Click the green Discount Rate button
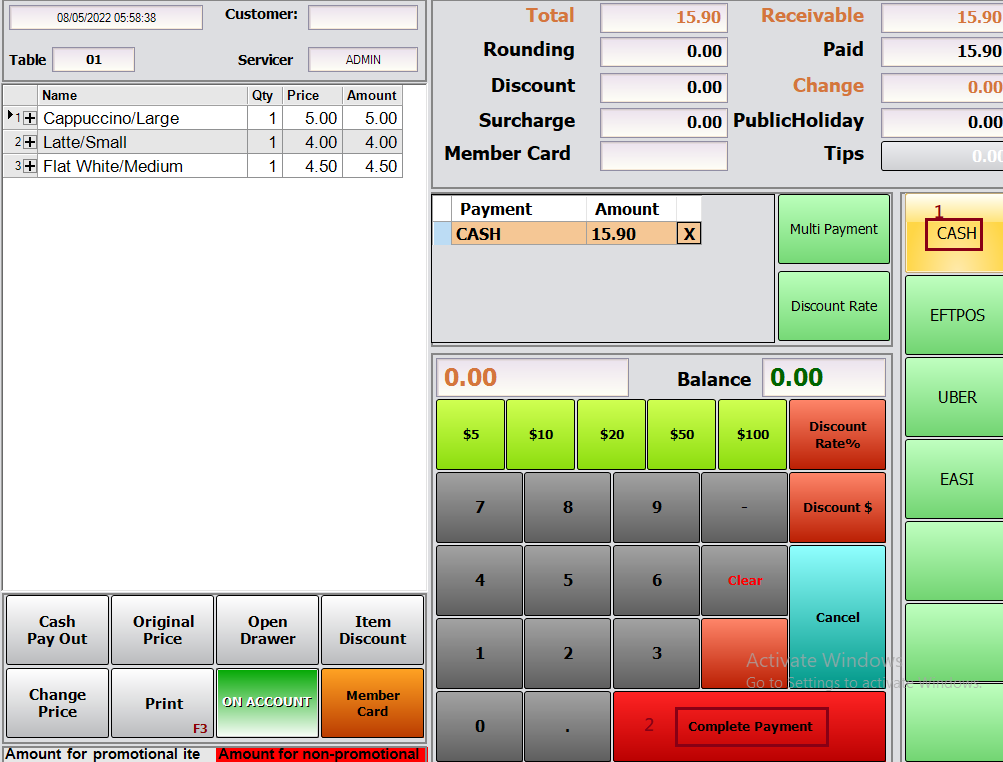Screen dimensions: 1003x762 (833, 306)
